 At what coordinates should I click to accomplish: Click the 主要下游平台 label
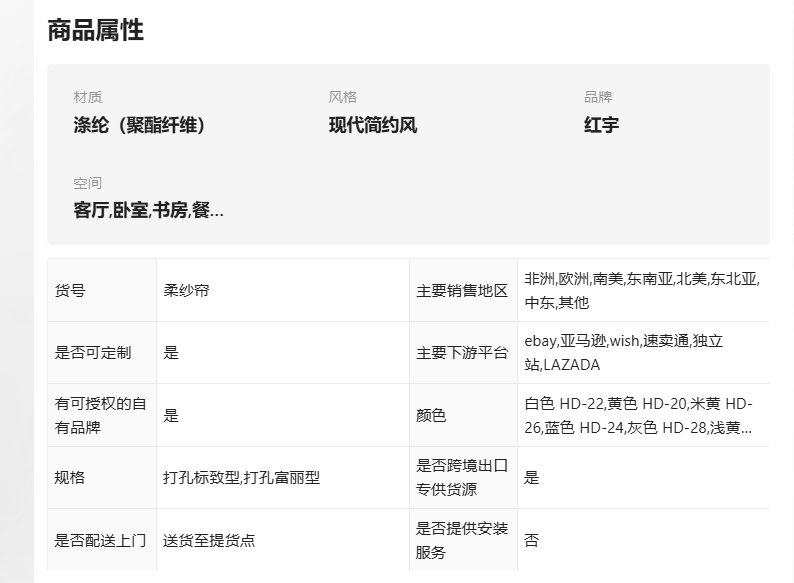(462, 353)
